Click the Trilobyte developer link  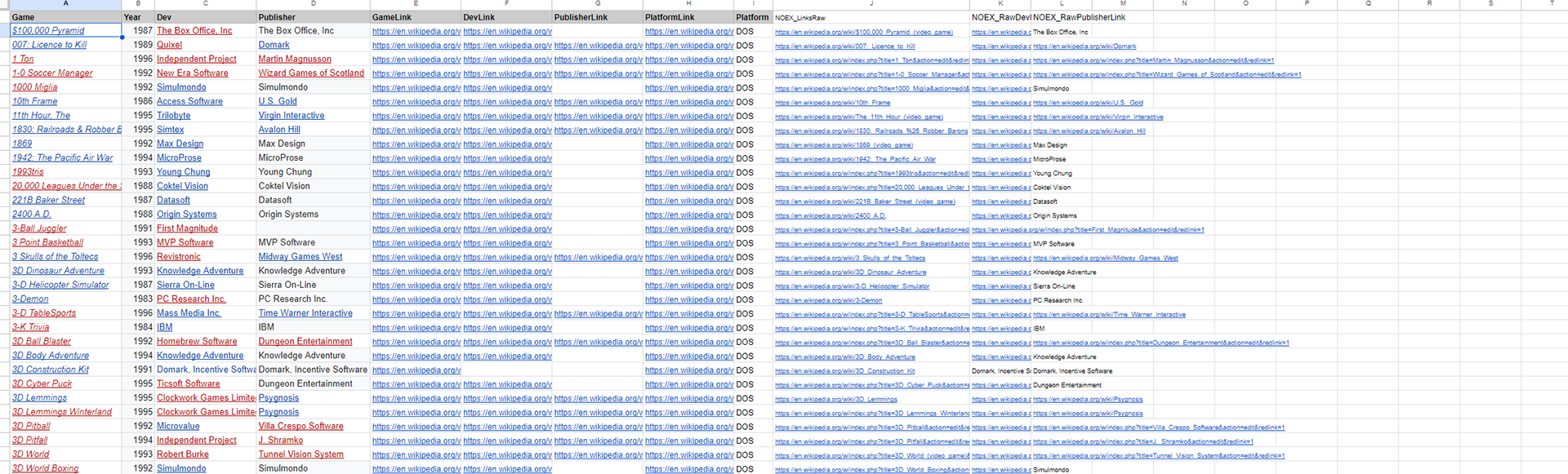click(173, 116)
